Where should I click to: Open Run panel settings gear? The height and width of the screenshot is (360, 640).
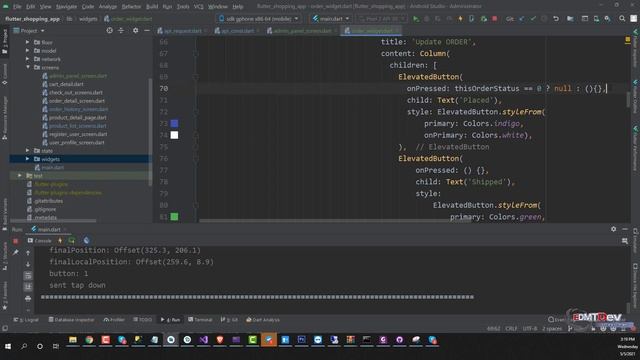pos(613,229)
